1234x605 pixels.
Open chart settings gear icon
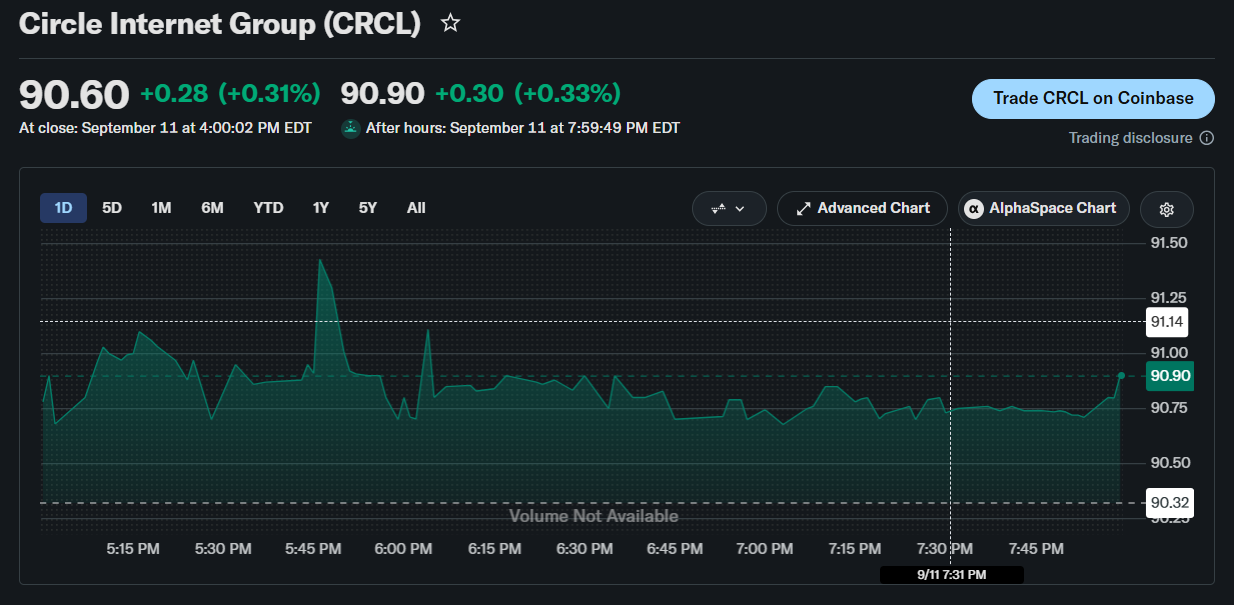click(1166, 209)
